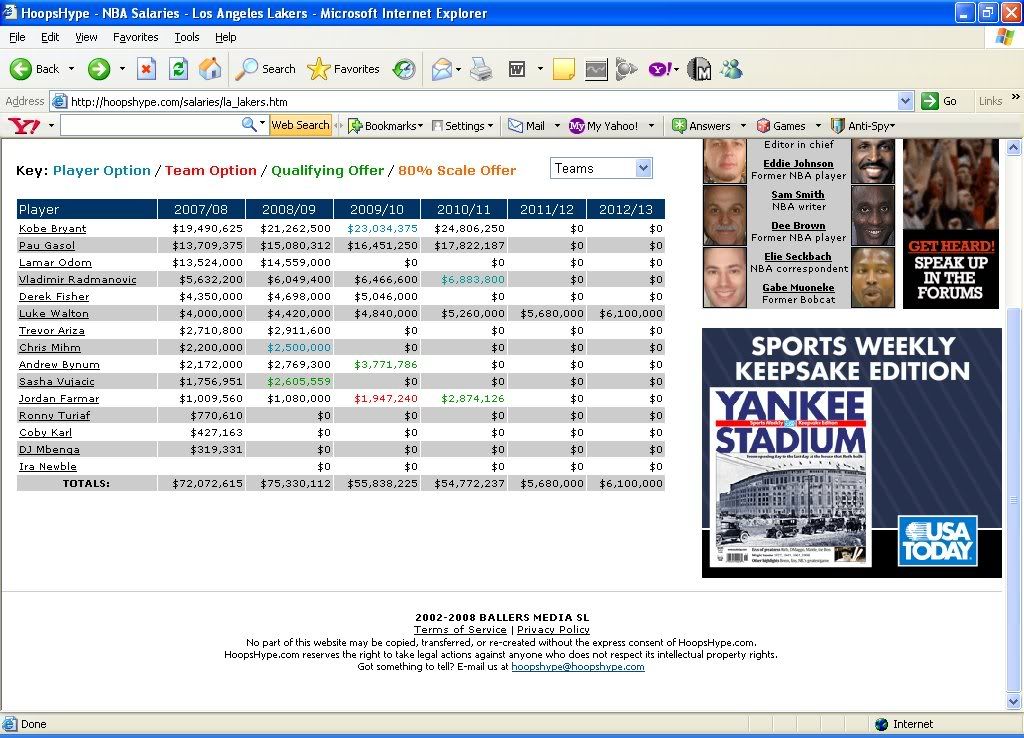Click the Search magnifier toolbar button

pos(265,69)
